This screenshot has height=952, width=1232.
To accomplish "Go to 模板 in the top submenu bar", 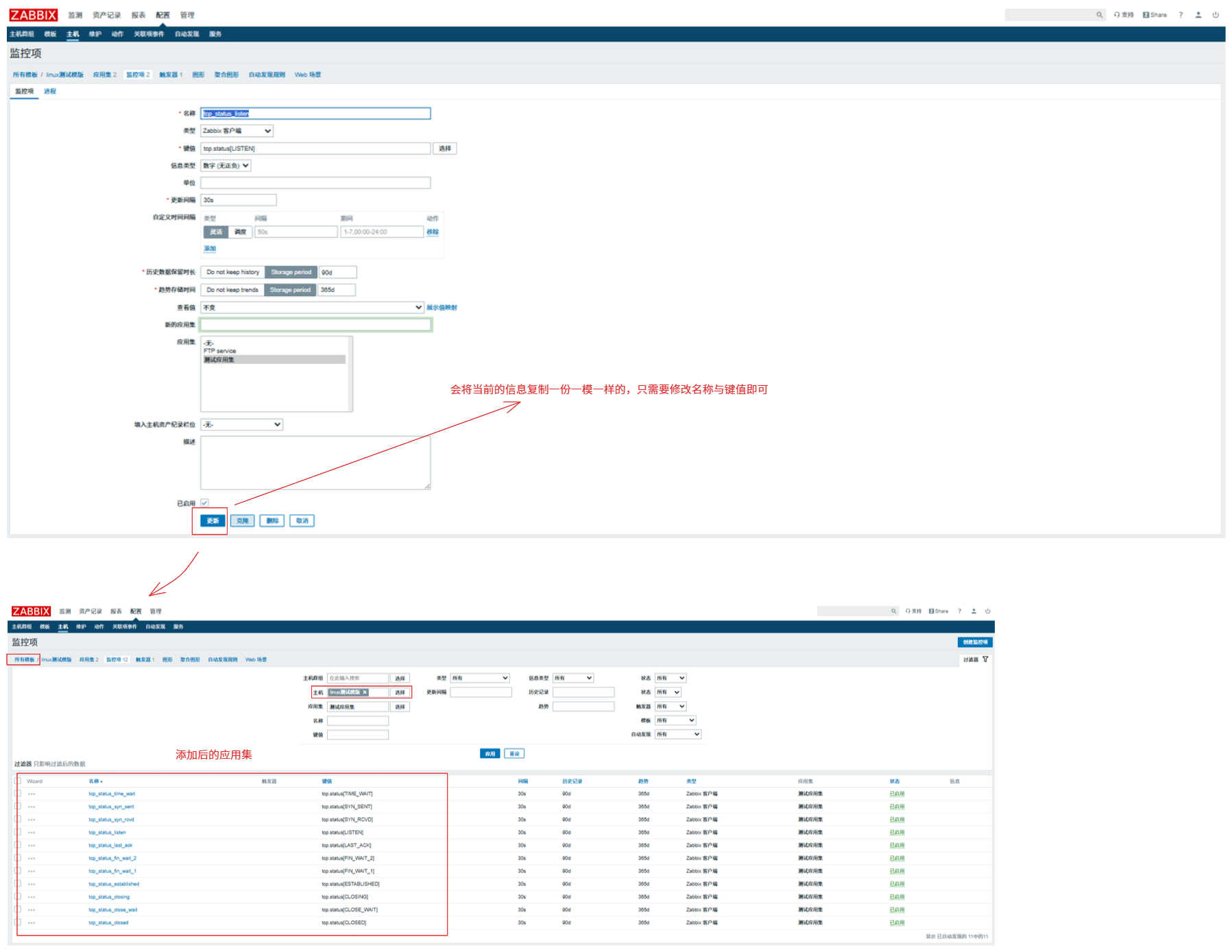I will [50, 34].
